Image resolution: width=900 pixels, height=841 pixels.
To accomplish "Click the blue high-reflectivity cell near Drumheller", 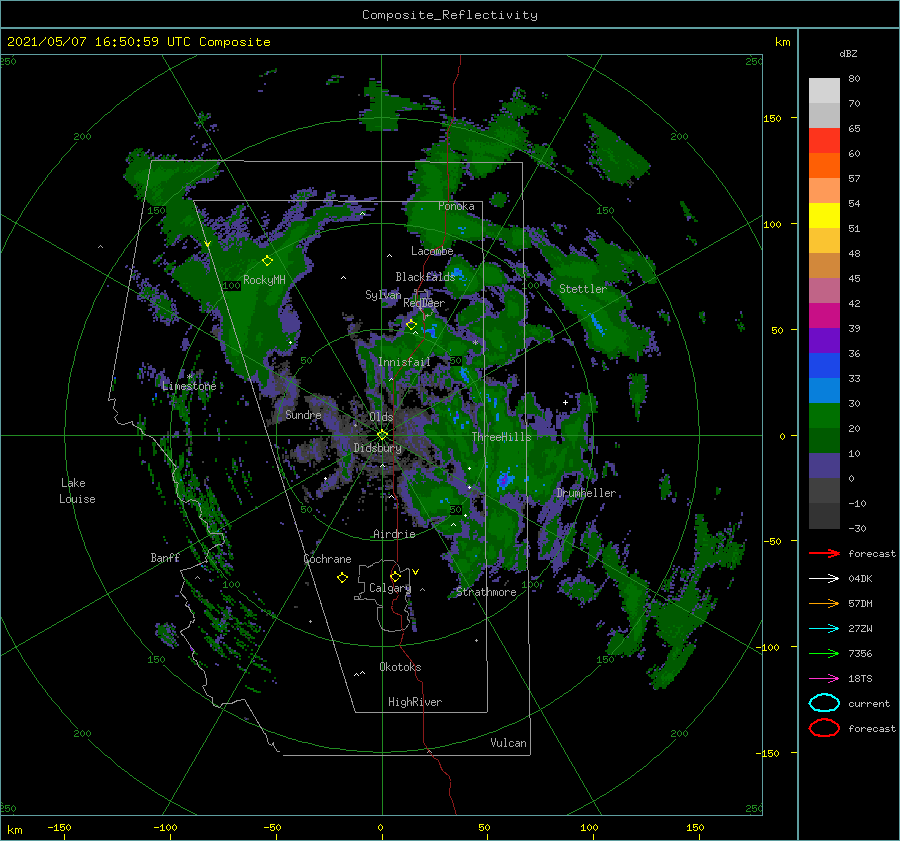I will click(505, 480).
